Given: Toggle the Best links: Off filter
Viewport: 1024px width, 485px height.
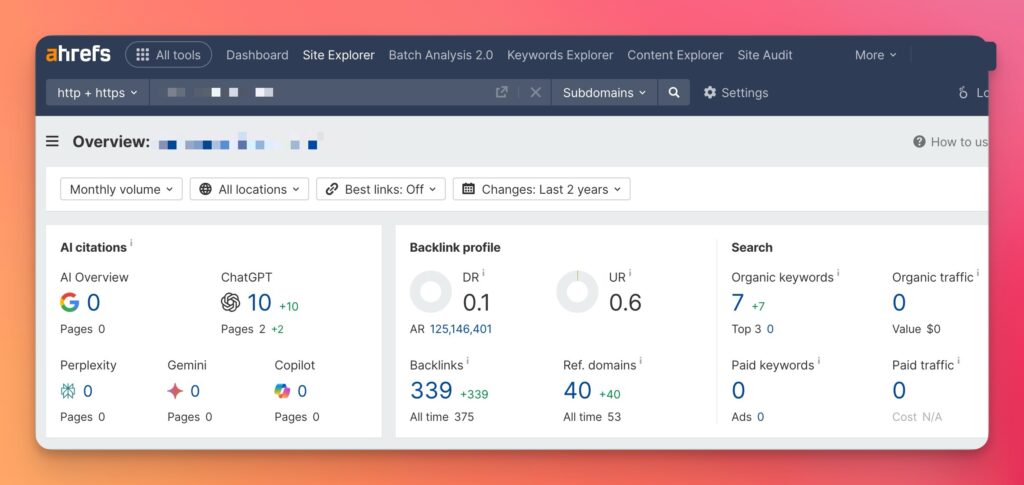Looking at the screenshot, I should tap(381, 189).
